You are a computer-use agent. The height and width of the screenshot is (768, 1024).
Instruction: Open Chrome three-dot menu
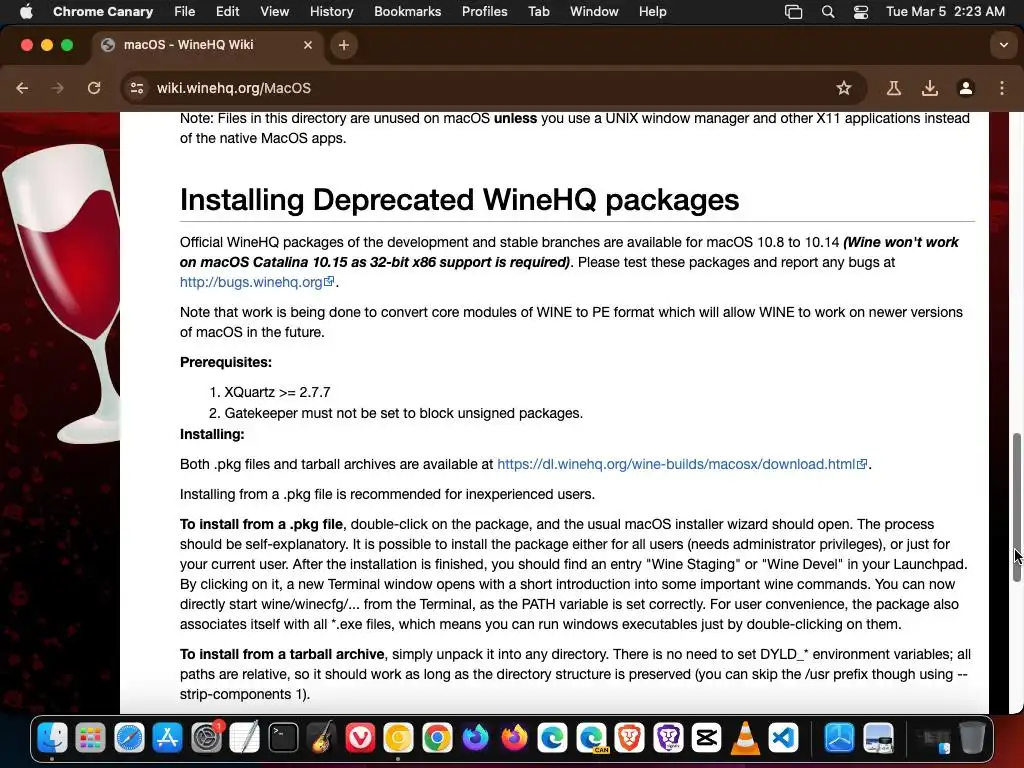[x=1002, y=88]
